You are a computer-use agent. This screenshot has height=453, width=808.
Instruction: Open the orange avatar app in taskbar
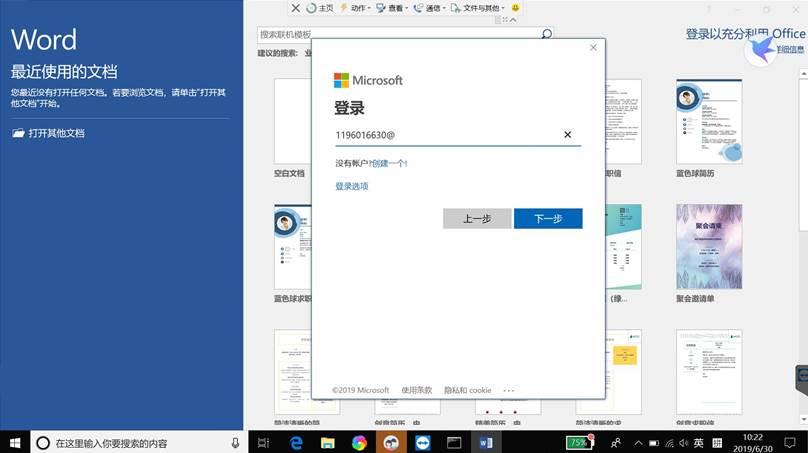tap(391, 443)
